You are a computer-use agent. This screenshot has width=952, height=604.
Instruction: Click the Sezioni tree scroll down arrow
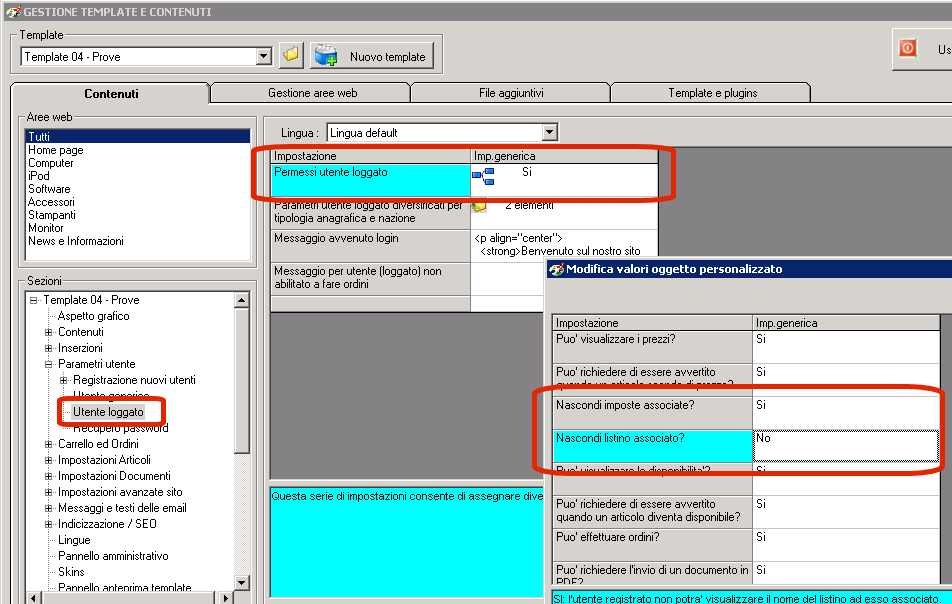[x=242, y=583]
